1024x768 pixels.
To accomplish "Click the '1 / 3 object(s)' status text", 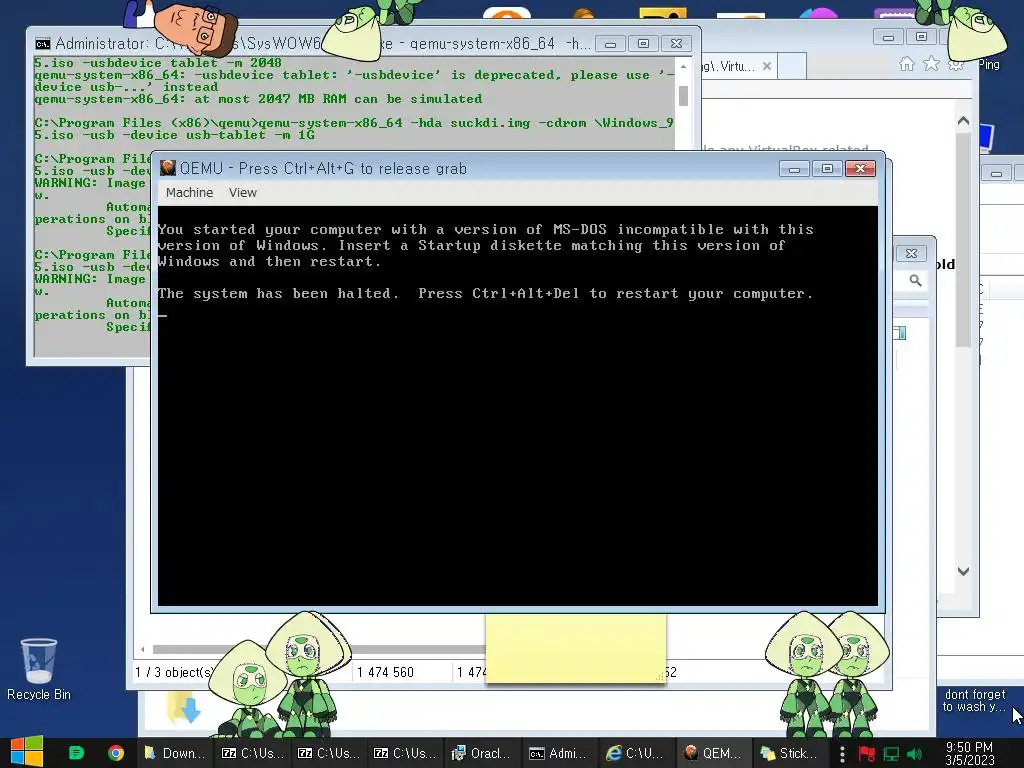I will coord(174,672).
